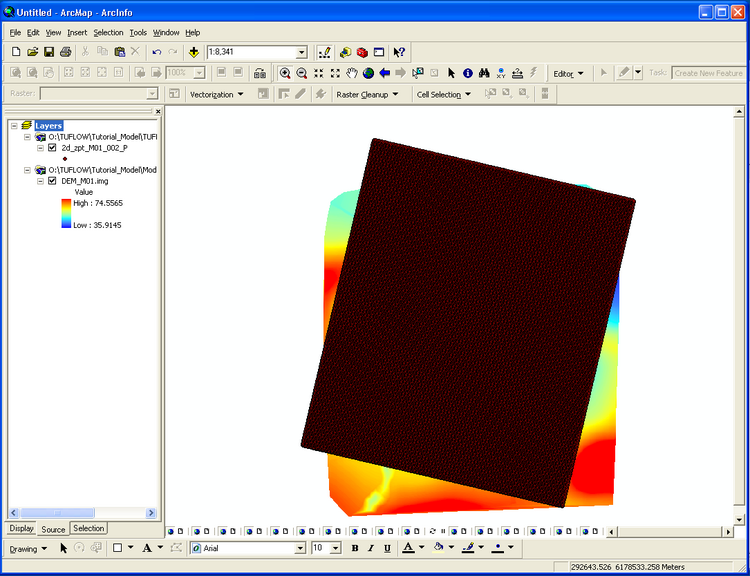
Task: Select the Zoom In tool
Action: (x=285, y=73)
